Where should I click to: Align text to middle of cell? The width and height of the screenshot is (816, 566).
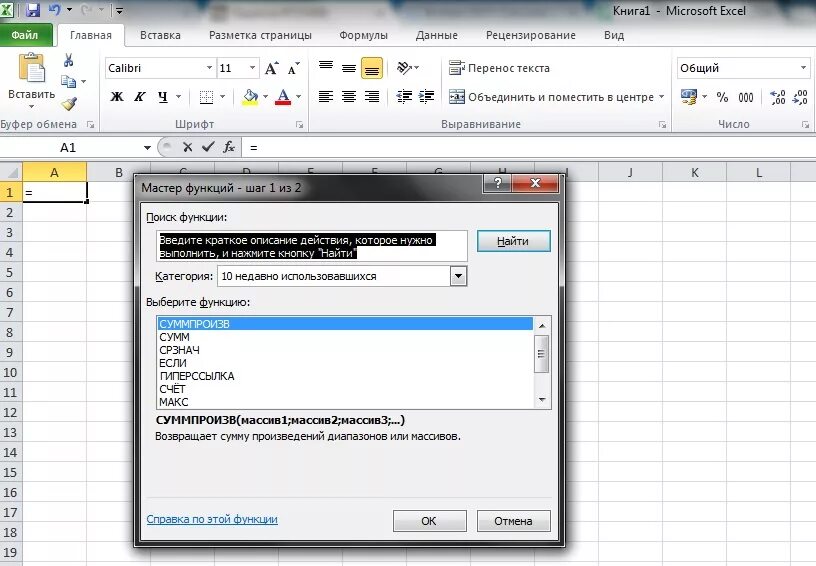[x=349, y=68]
